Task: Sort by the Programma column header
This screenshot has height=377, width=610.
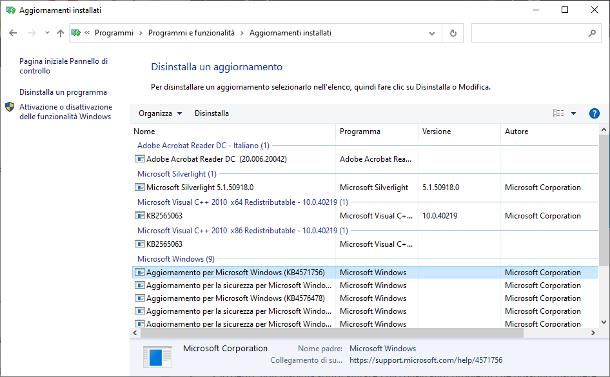Action: click(360, 131)
